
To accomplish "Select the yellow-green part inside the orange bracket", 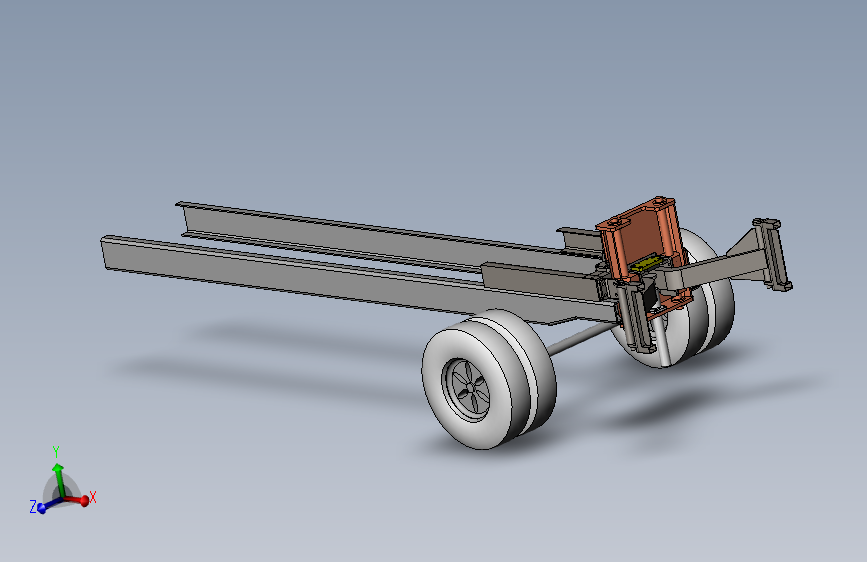I will (x=645, y=264).
